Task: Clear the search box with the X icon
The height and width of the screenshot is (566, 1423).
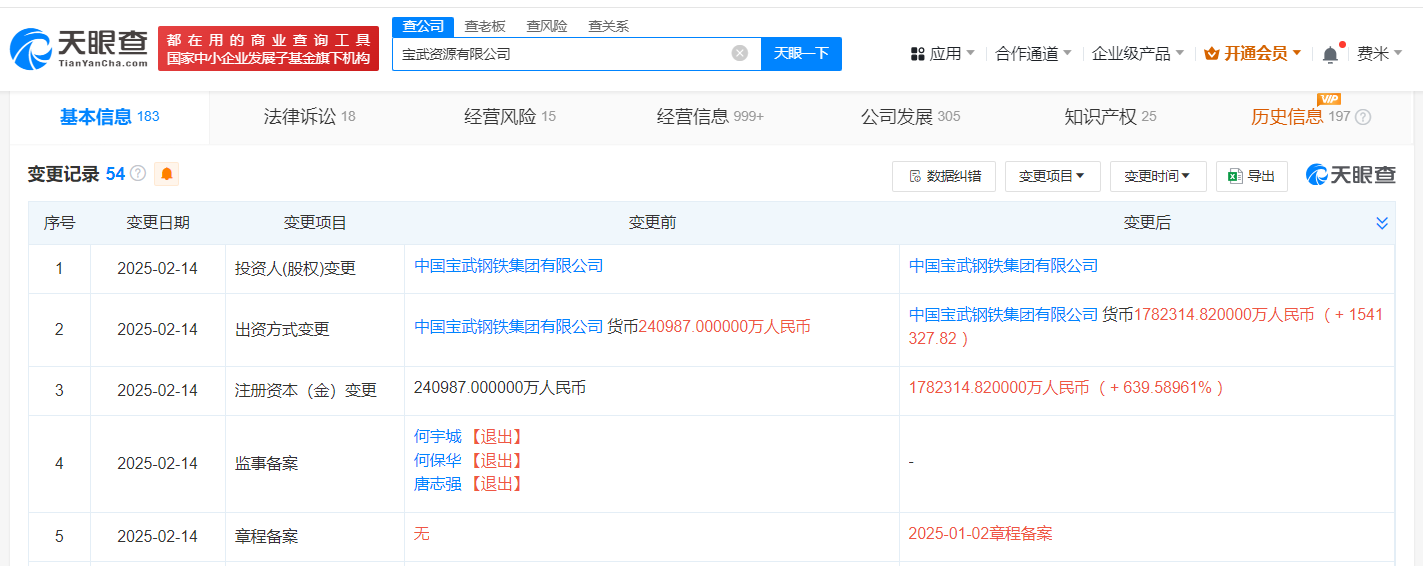Action: [x=739, y=54]
